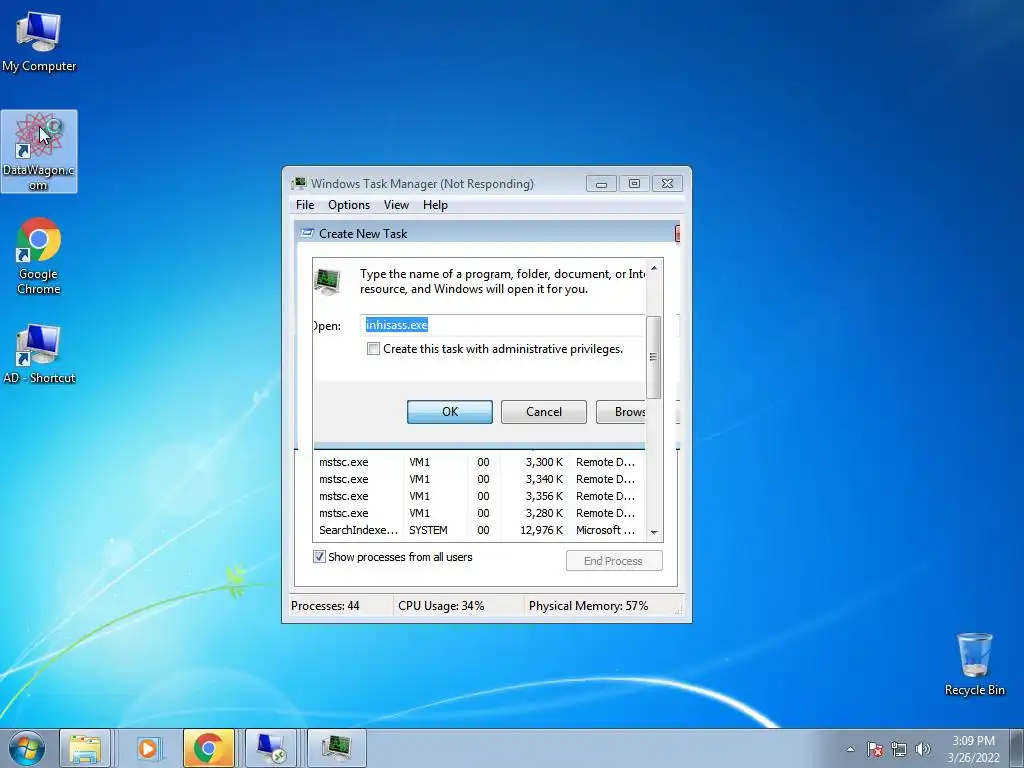Click the 12,976 K memory value
Image resolution: width=1024 pixels, height=768 pixels.
(541, 530)
